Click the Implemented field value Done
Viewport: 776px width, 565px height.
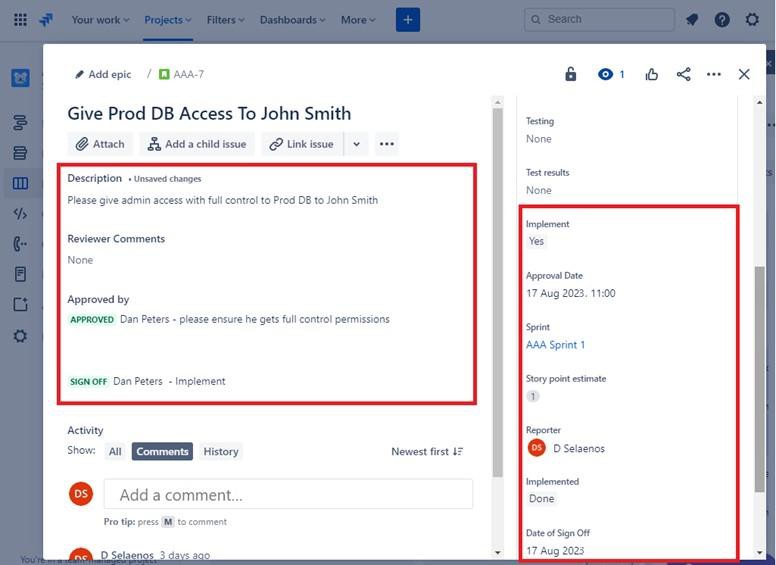541,499
